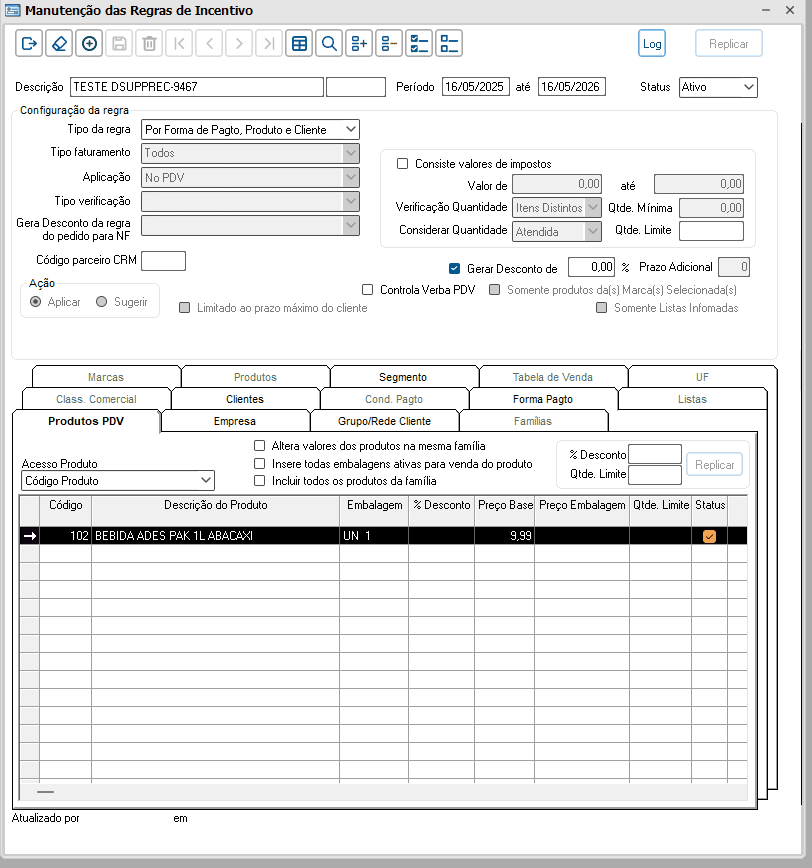This screenshot has width=812, height=868.
Task: Click the add list item icon
Action: [359, 43]
